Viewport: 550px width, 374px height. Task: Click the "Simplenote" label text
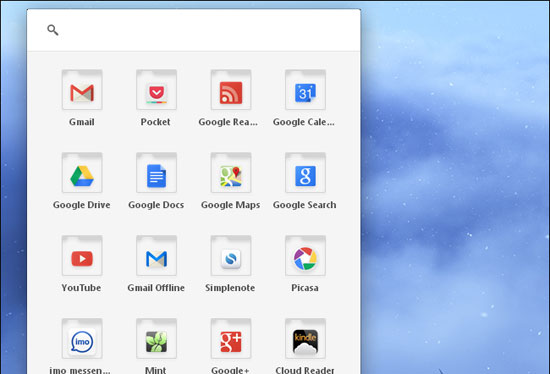click(230, 288)
